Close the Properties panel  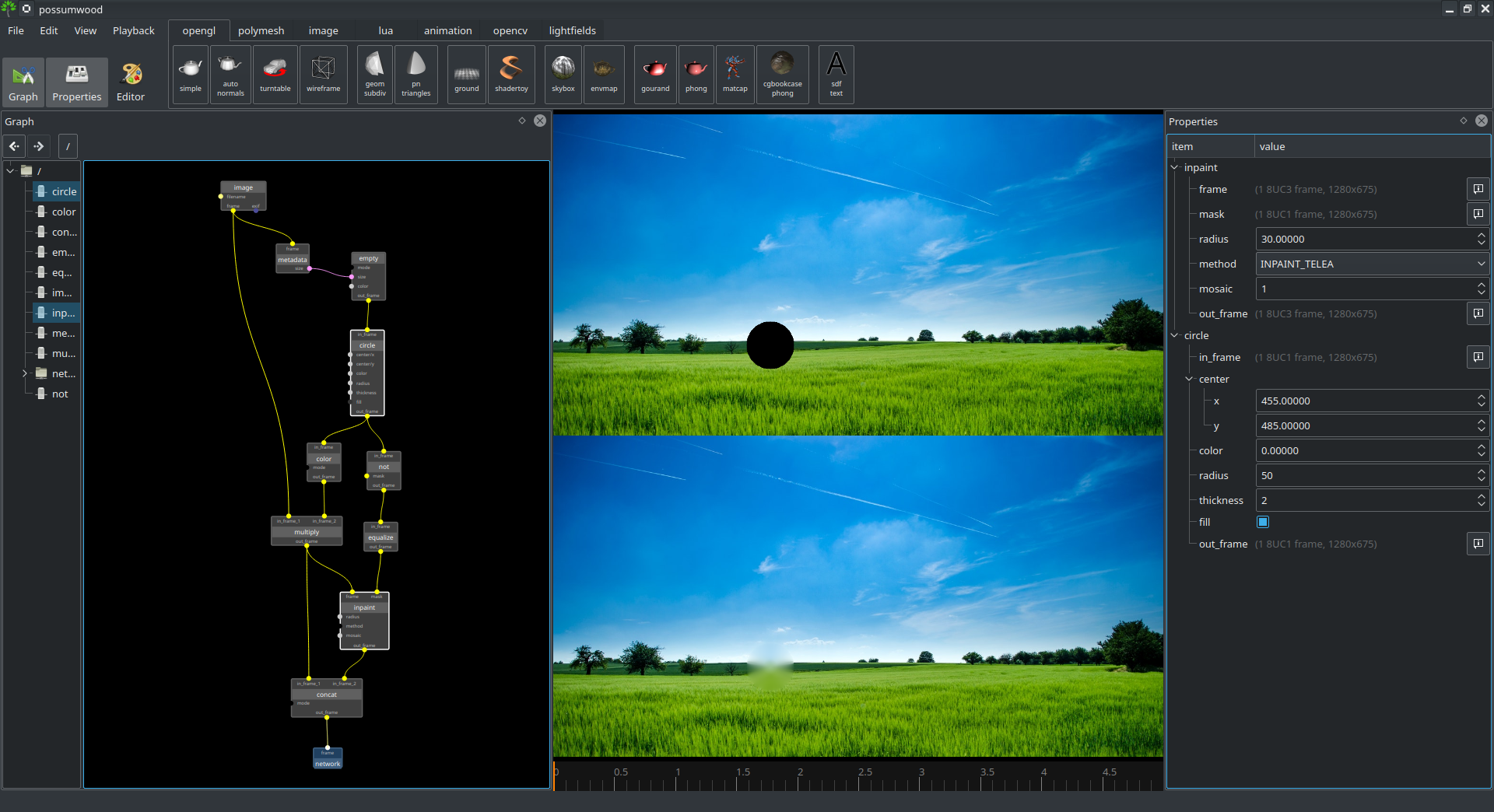pyautogui.click(x=1482, y=121)
